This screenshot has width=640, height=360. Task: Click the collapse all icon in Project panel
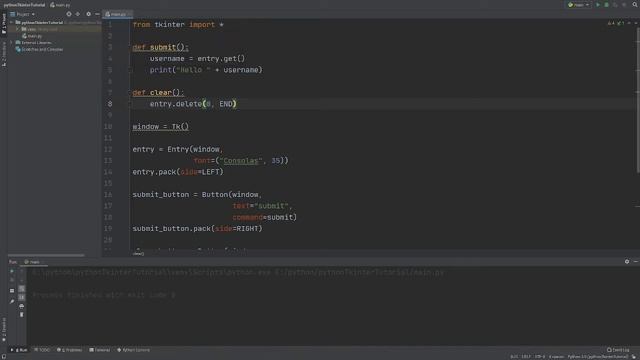pyautogui.click(x=78, y=14)
